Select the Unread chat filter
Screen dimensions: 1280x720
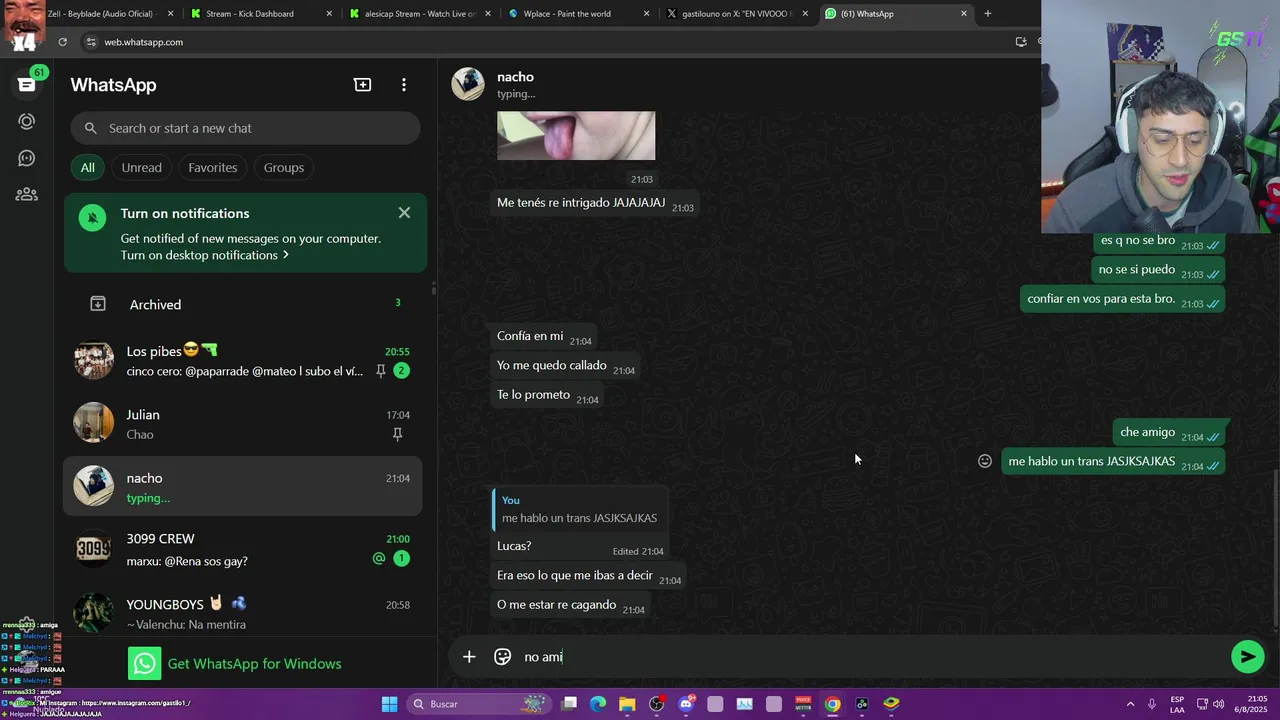pos(141,167)
